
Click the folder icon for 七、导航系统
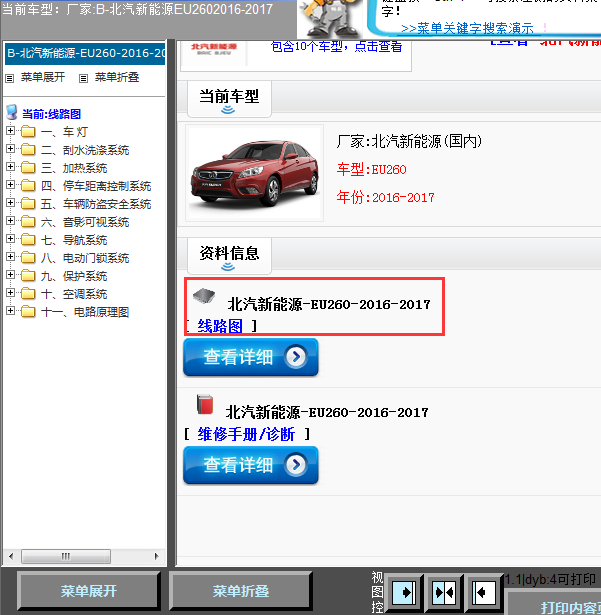(28, 240)
